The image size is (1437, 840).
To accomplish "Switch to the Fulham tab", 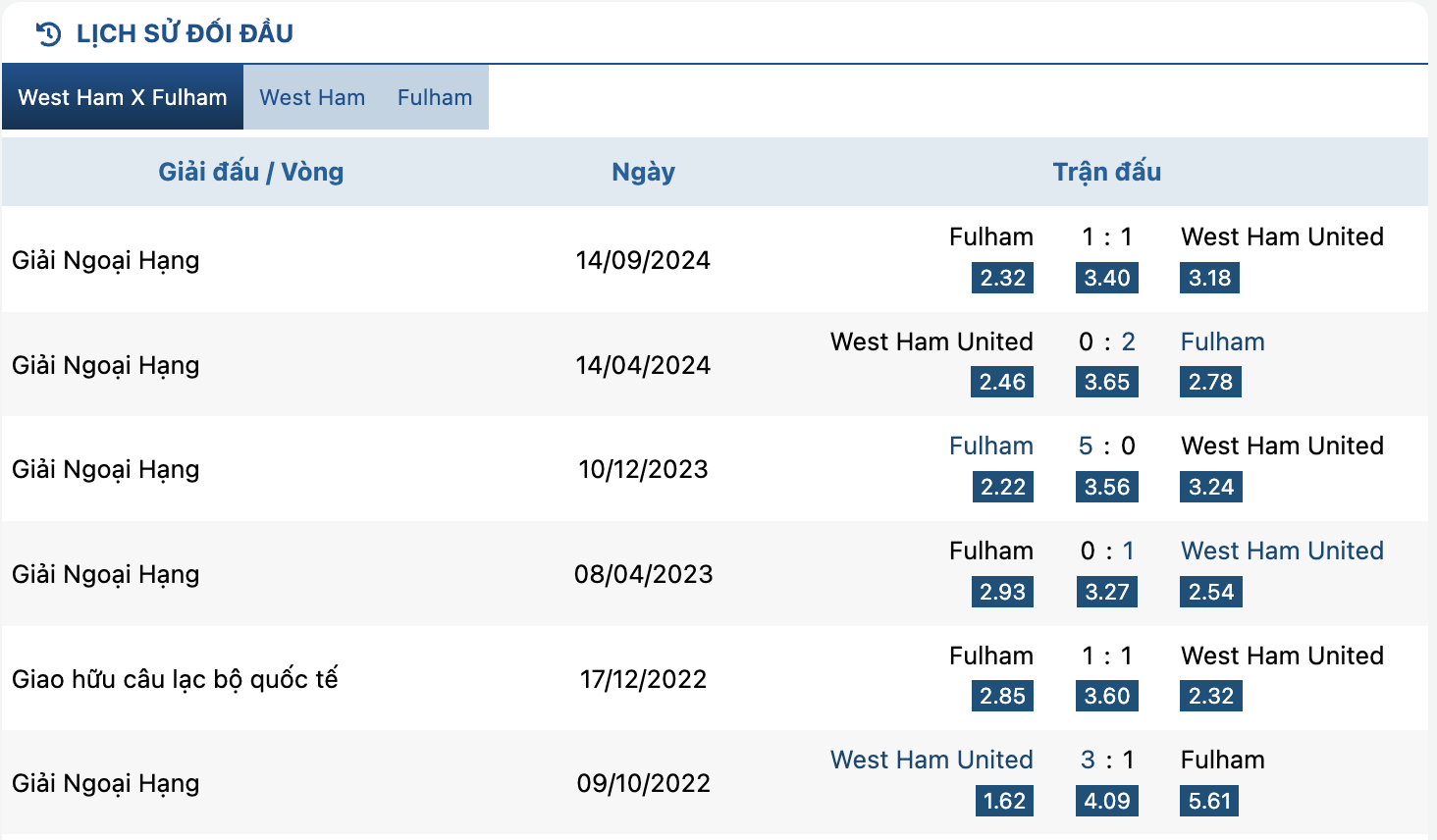I will (x=435, y=97).
